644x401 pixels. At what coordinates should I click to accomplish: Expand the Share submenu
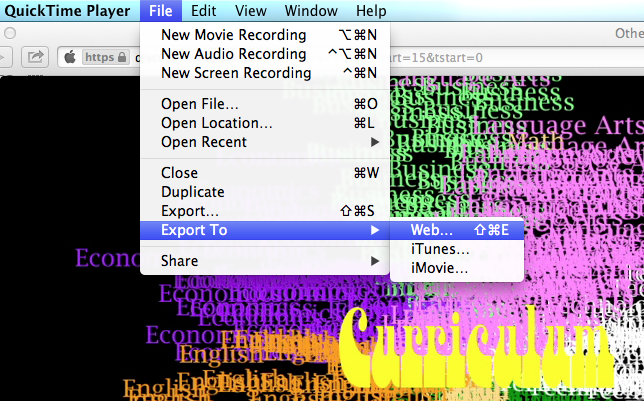click(265, 261)
